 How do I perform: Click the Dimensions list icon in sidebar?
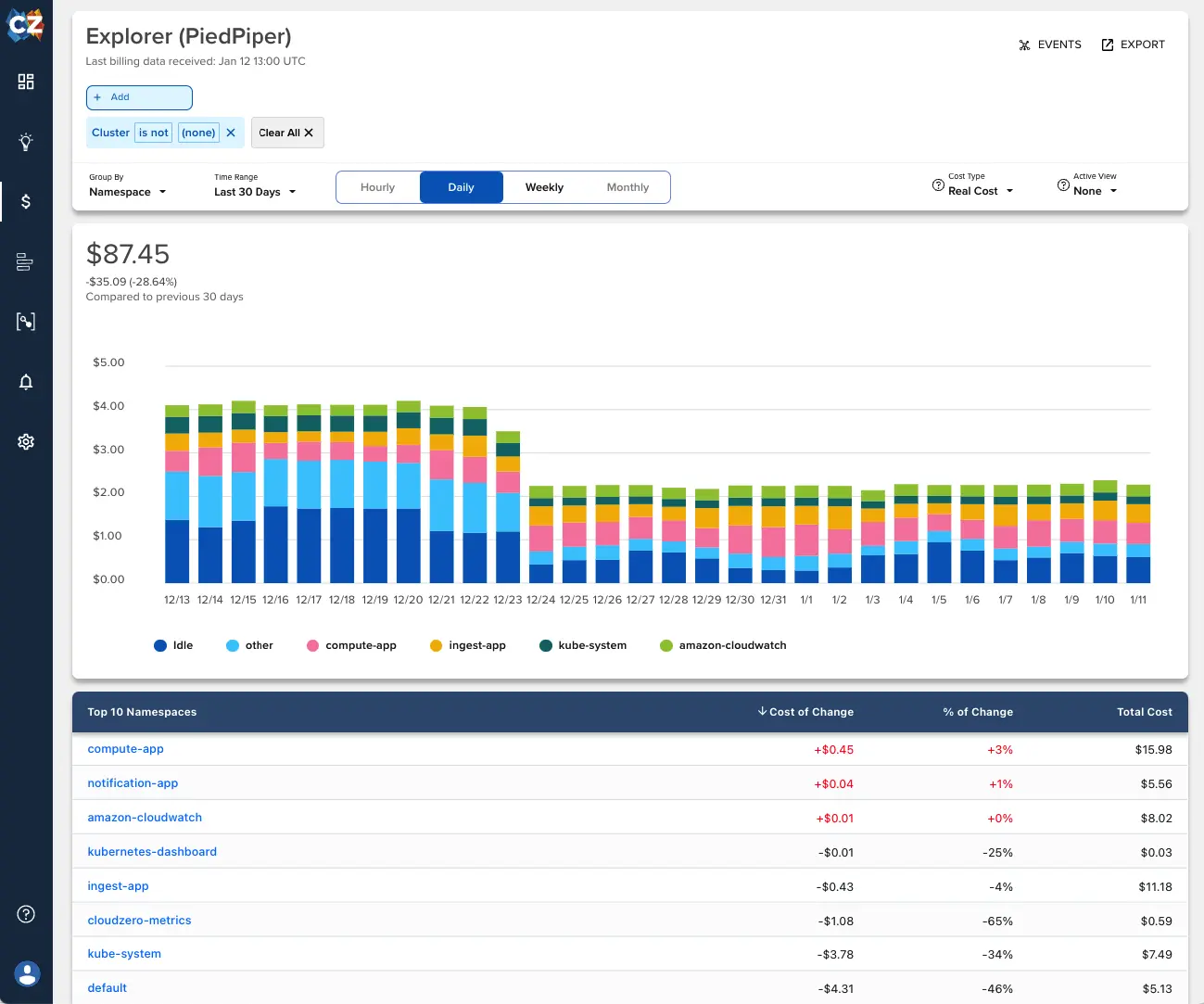click(x=25, y=261)
